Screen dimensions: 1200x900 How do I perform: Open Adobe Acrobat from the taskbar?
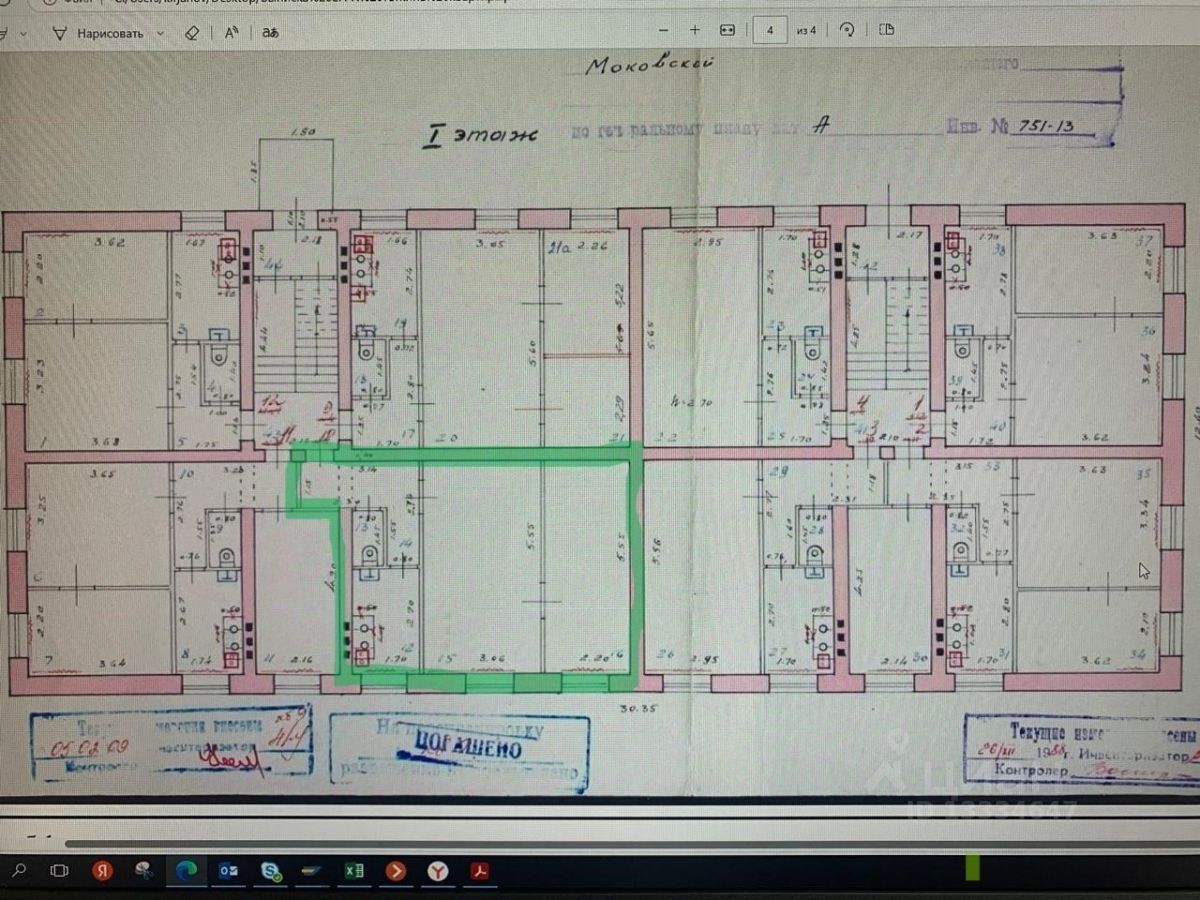481,871
